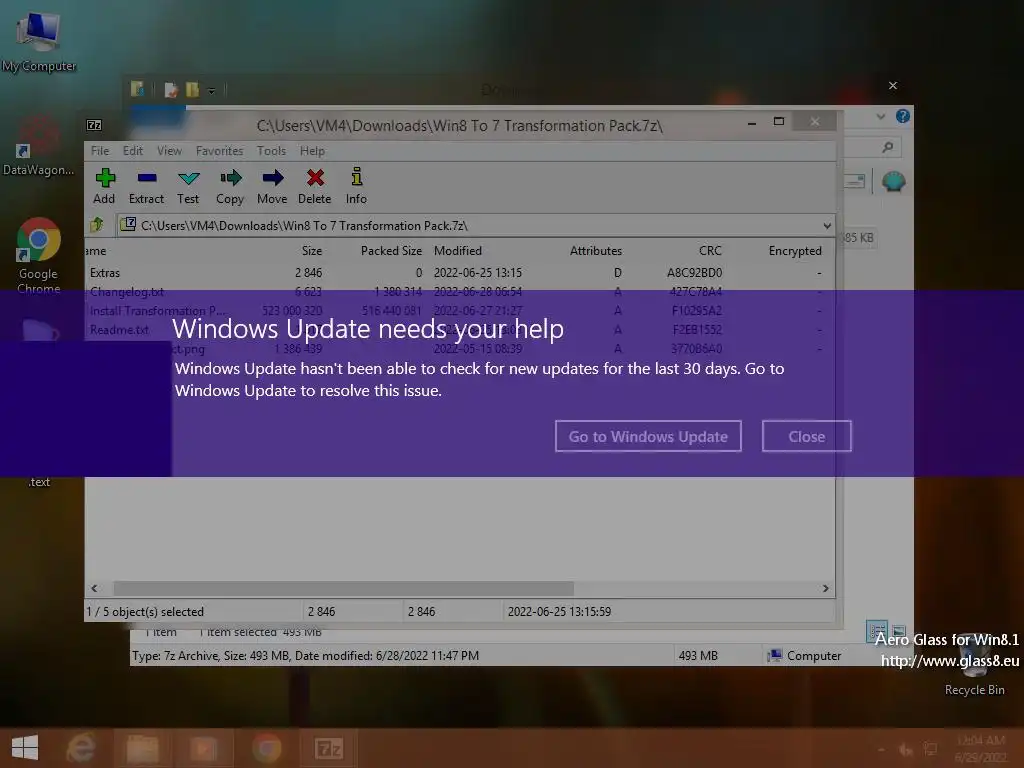Screen dimensions: 1024x768
Task: Run Test on the archive
Action: pyautogui.click(x=188, y=186)
